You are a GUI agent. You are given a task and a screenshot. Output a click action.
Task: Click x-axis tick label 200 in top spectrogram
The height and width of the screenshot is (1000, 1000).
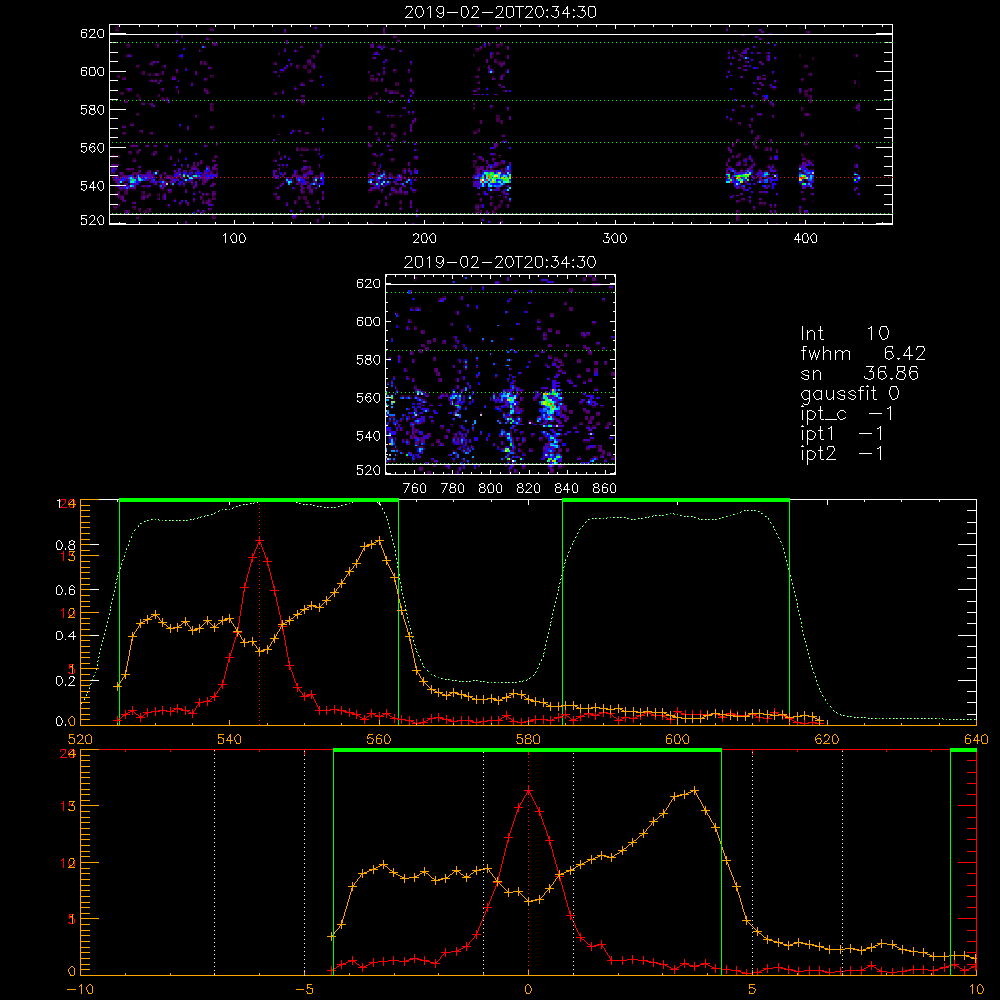click(424, 239)
